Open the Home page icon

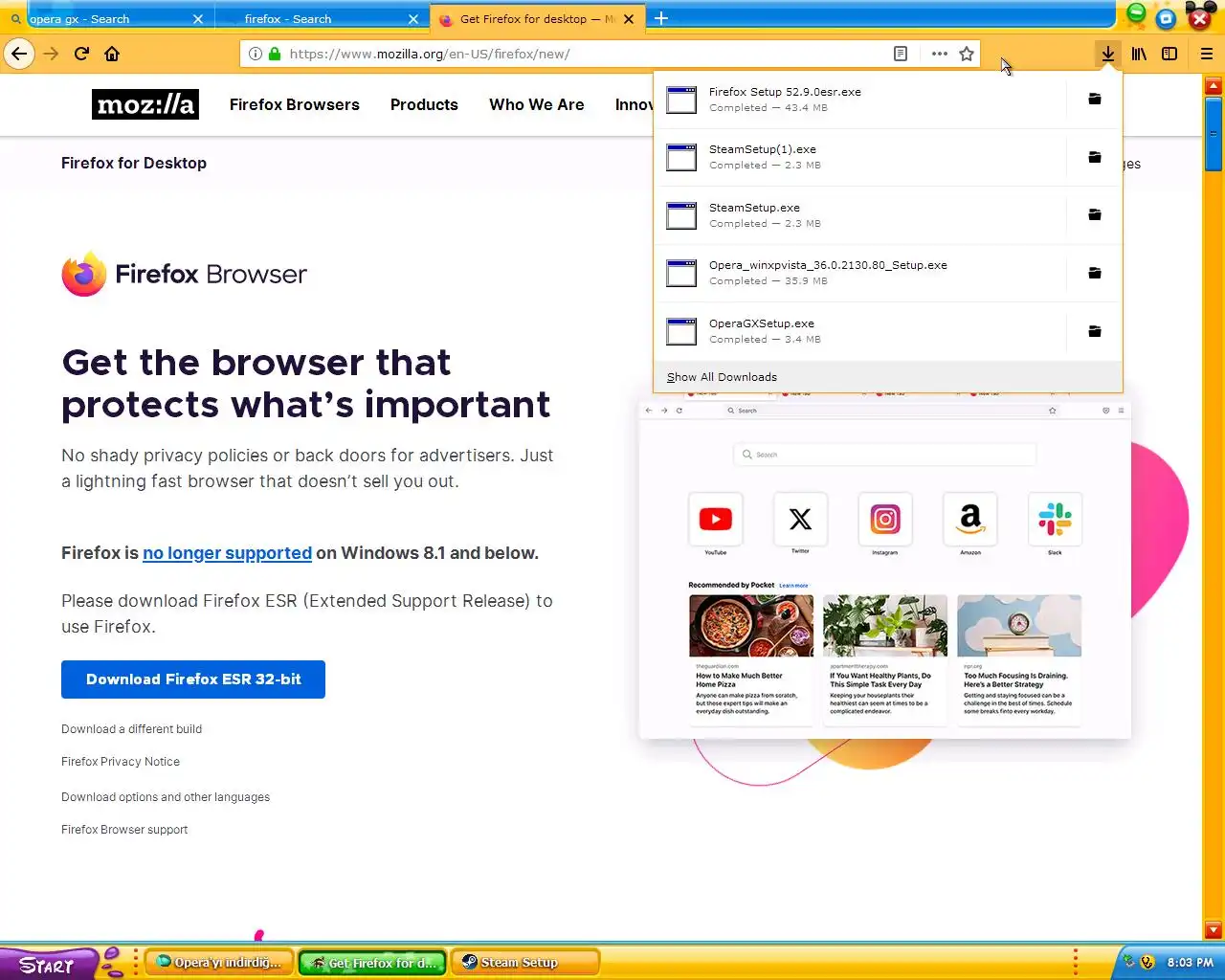coord(112,54)
